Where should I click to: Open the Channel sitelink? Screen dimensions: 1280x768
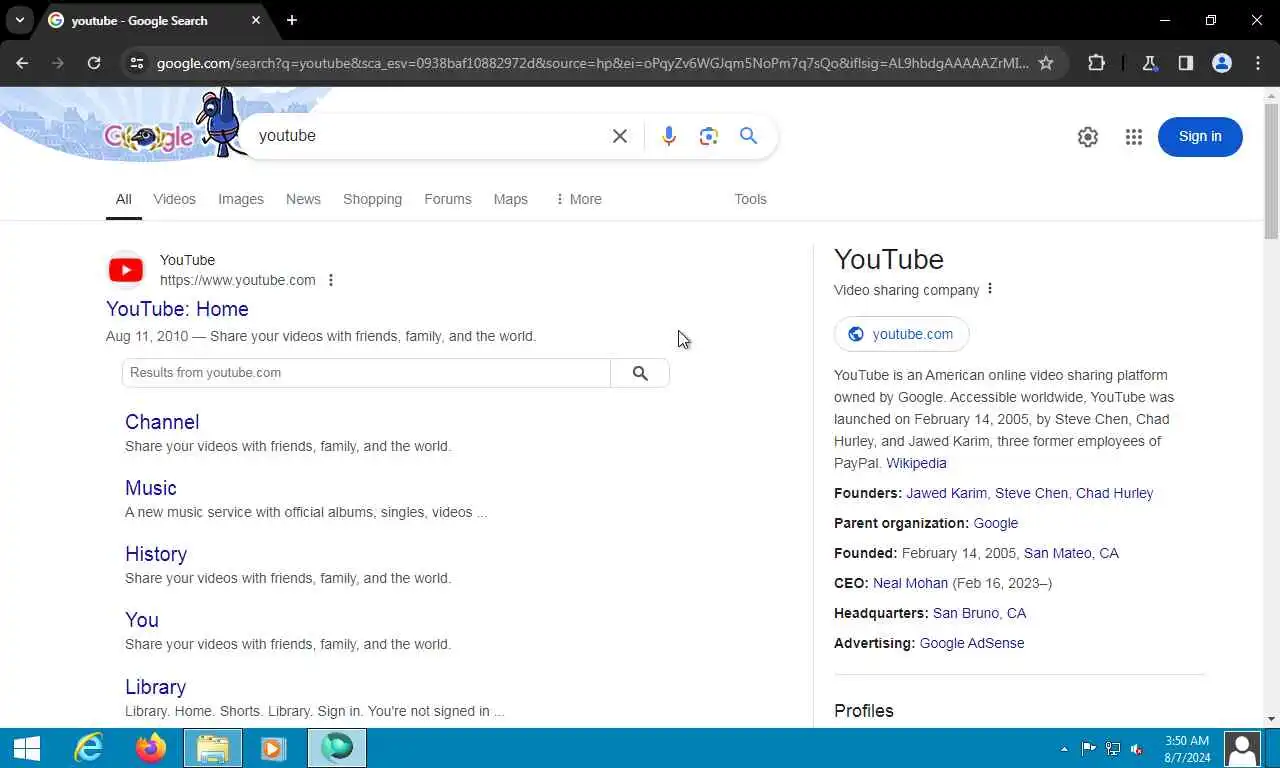coord(162,422)
